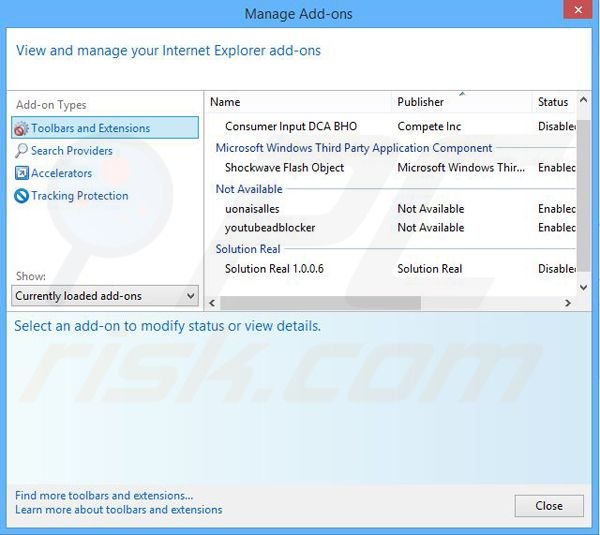Open Tracking Protection add-on type
The width and height of the screenshot is (600, 535).
coord(71,196)
